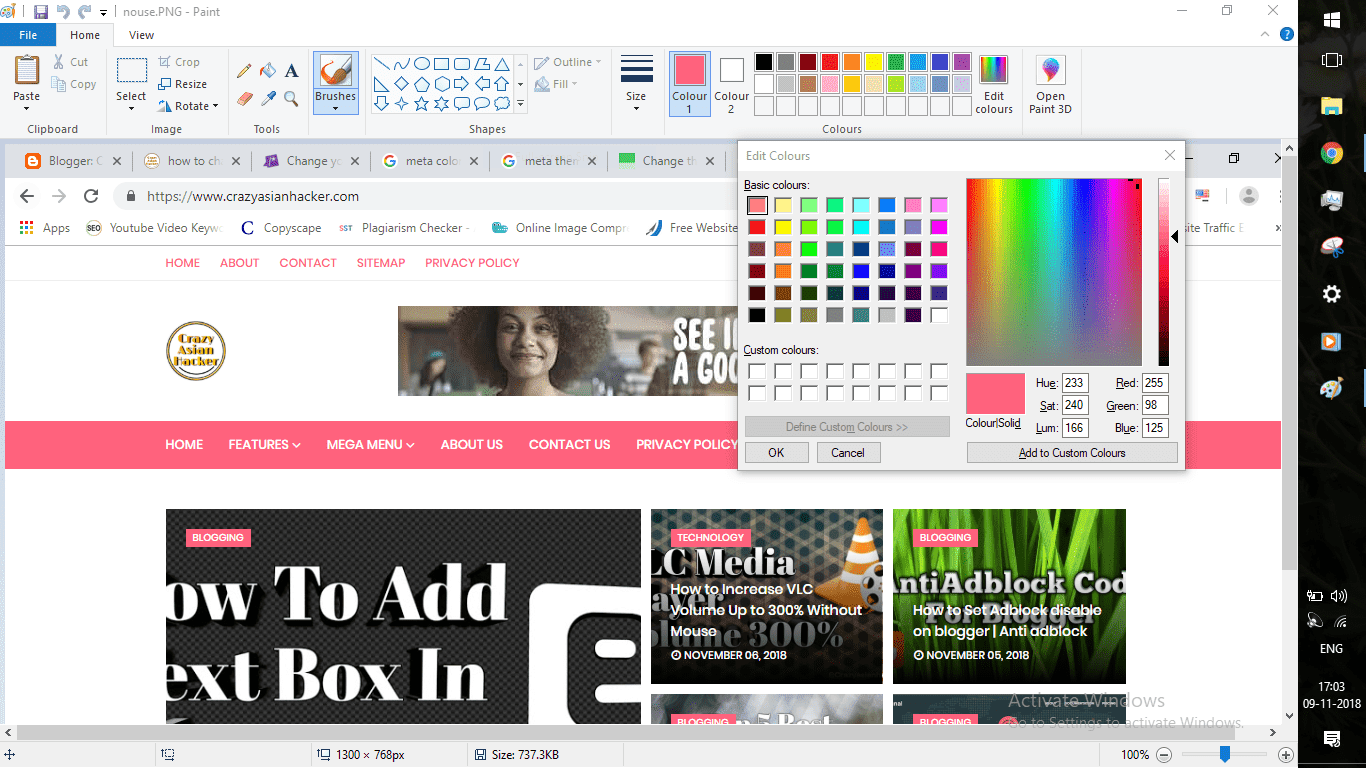
Task: Choose the Five-point star shape
Action: (422, 103)
